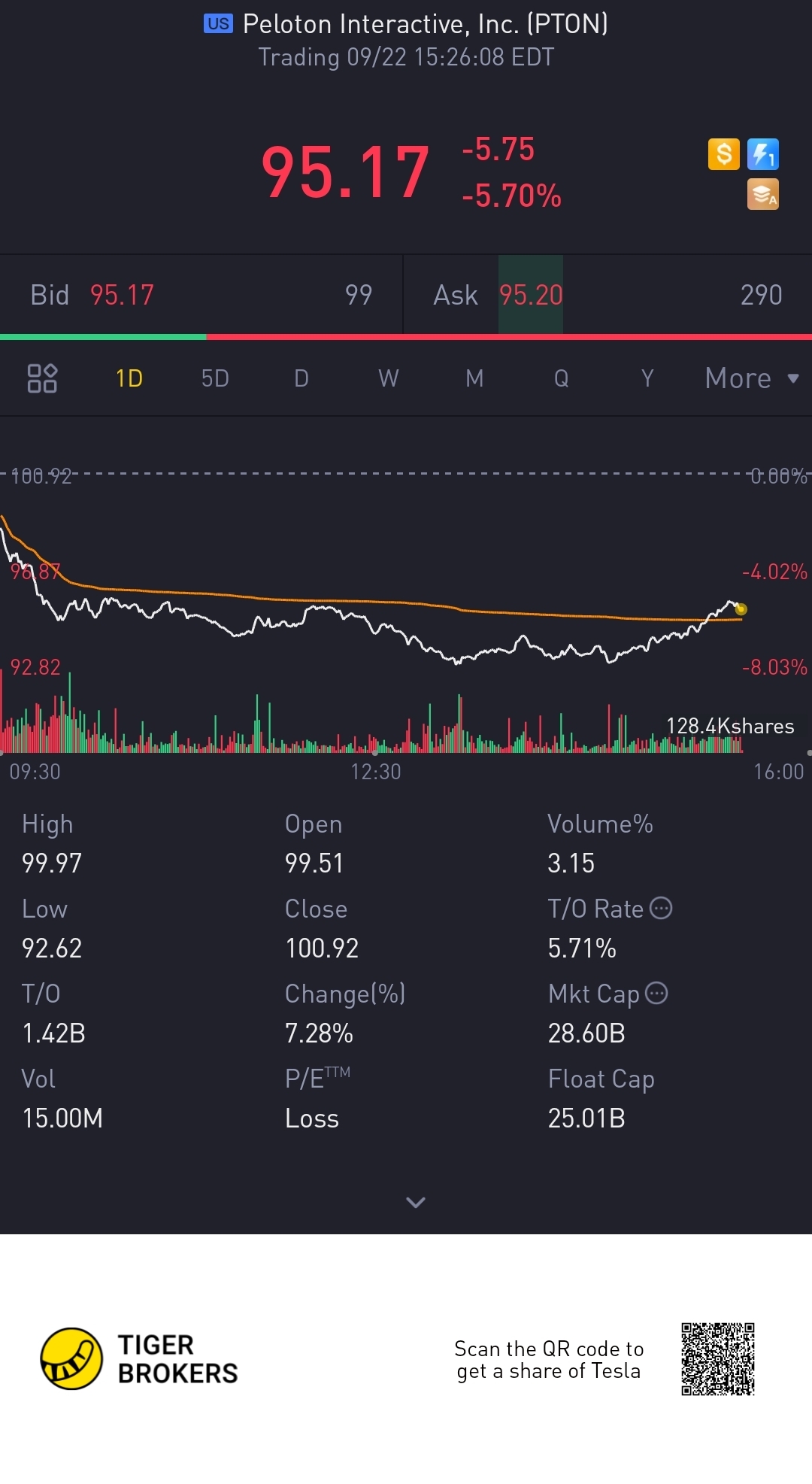This screenshot has width=812, height=1484.
Task: Tap the Float Cap value 25.01B
Action: (x=586, y=1118)
